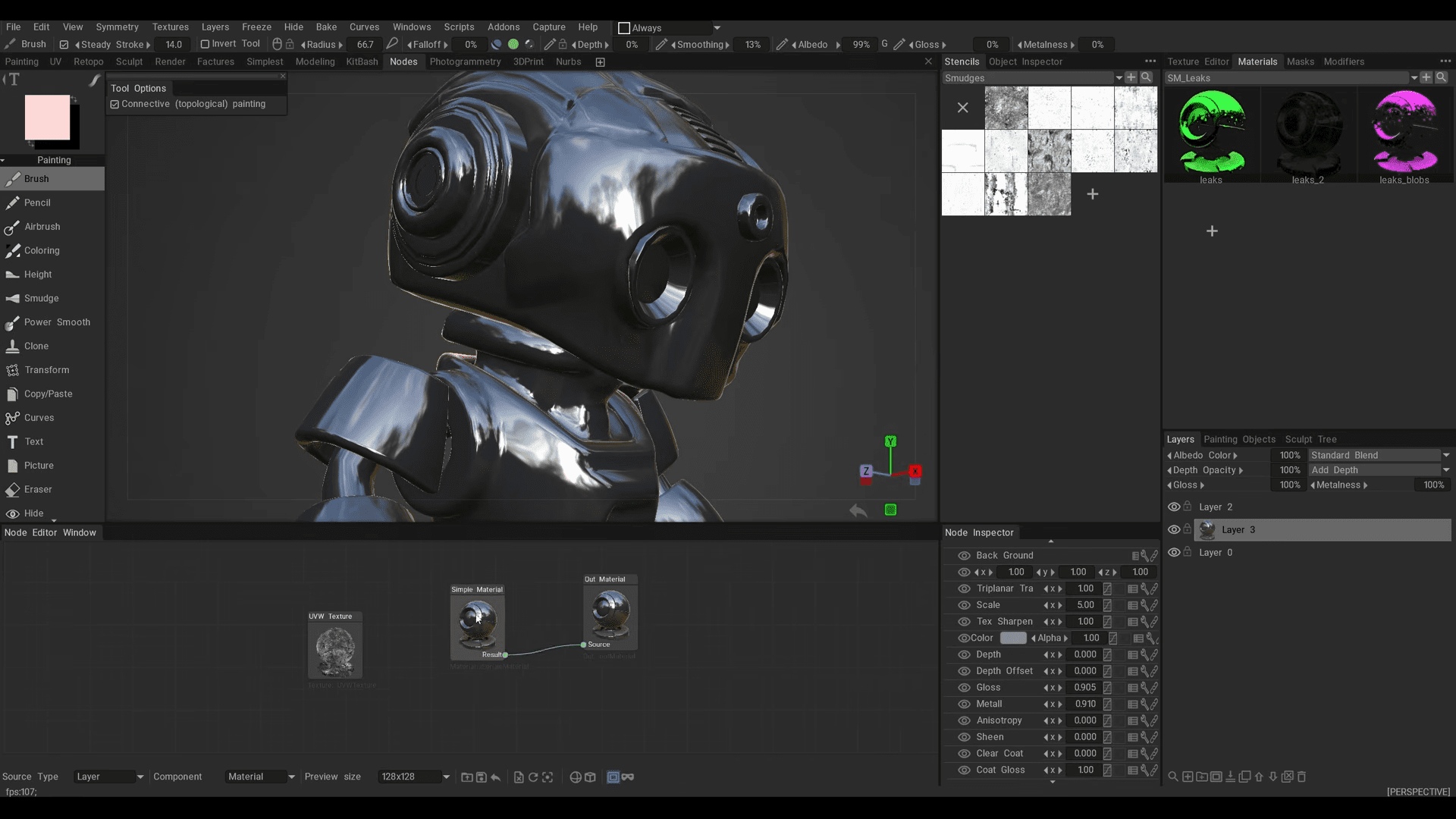Toggle the Metall eye in Node Inspector

[964, 704]
